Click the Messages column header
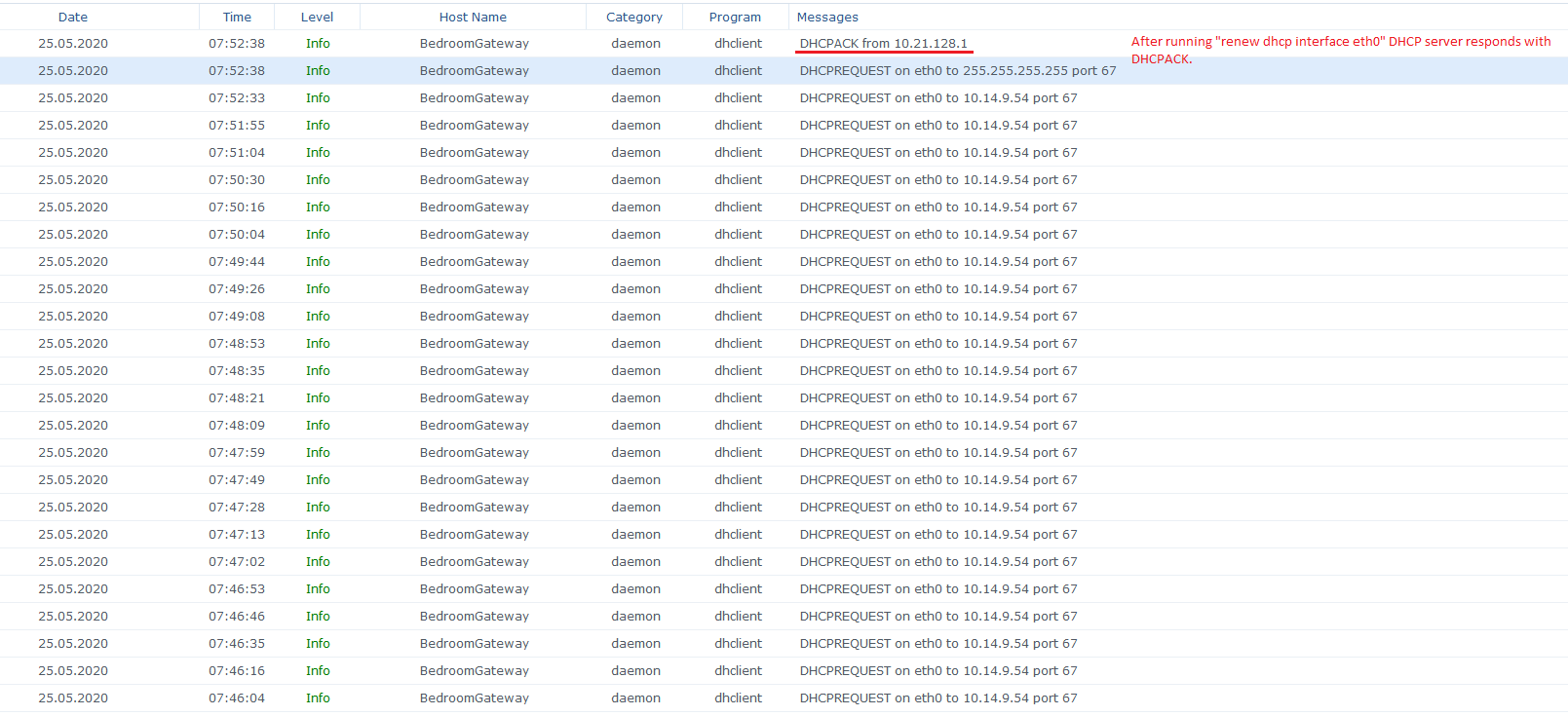 point(827,17)
